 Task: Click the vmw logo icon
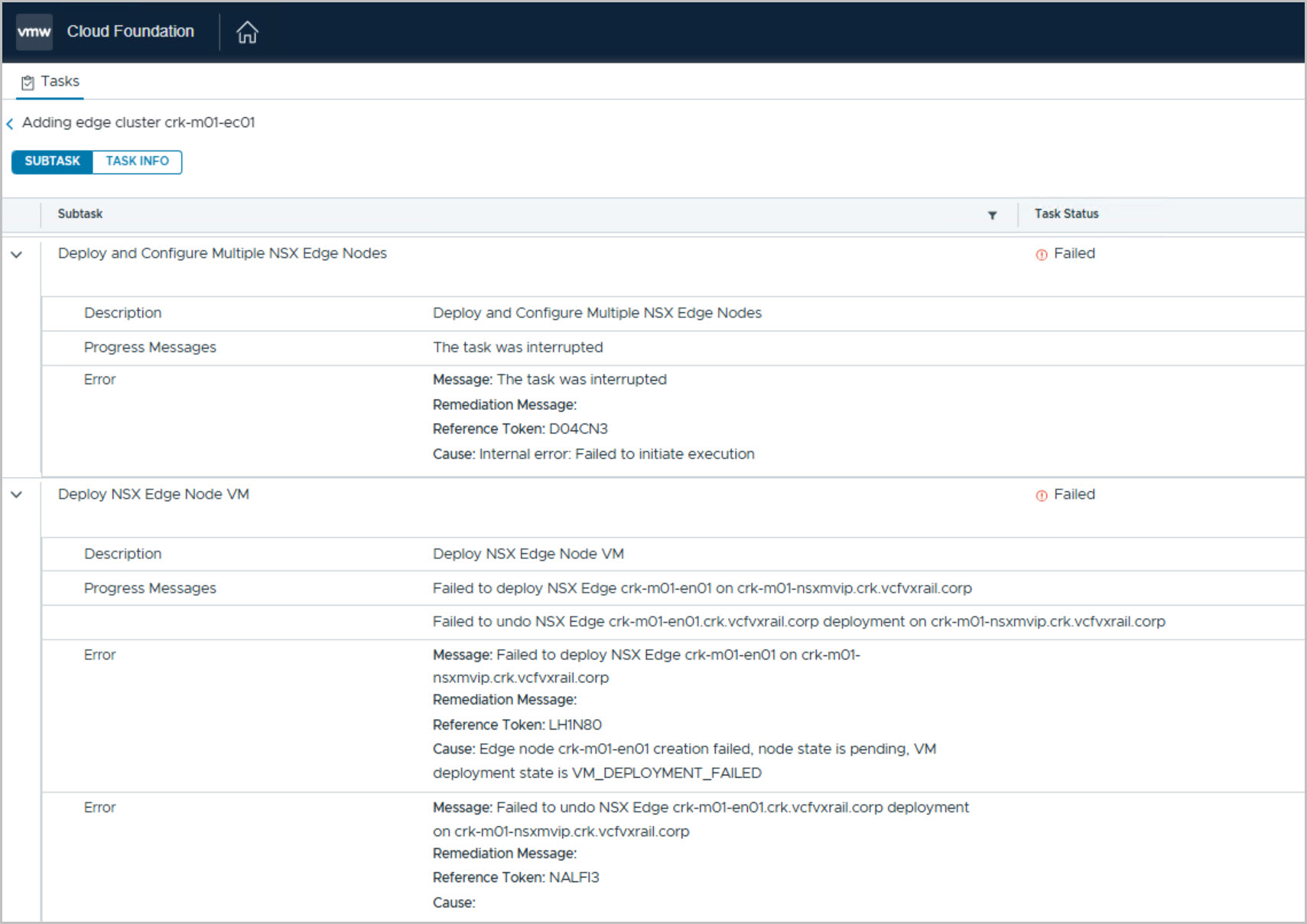coord(34,32)
